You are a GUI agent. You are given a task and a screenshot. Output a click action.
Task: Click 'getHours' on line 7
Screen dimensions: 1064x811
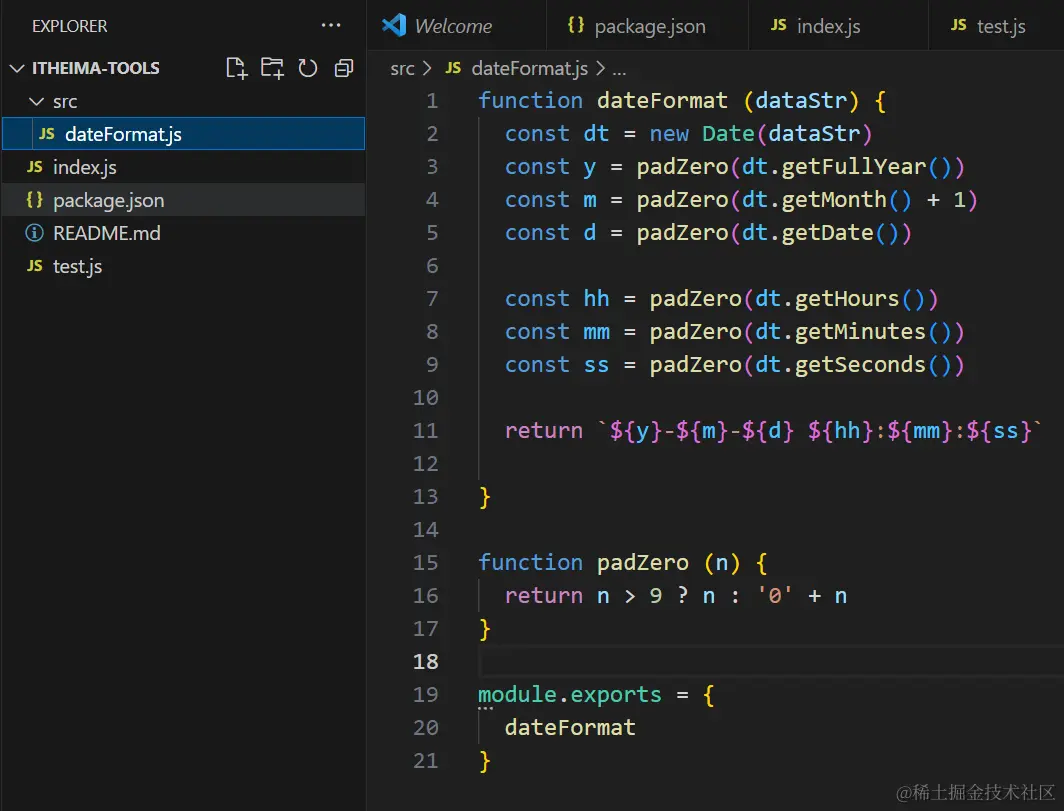tap(847, 299)
